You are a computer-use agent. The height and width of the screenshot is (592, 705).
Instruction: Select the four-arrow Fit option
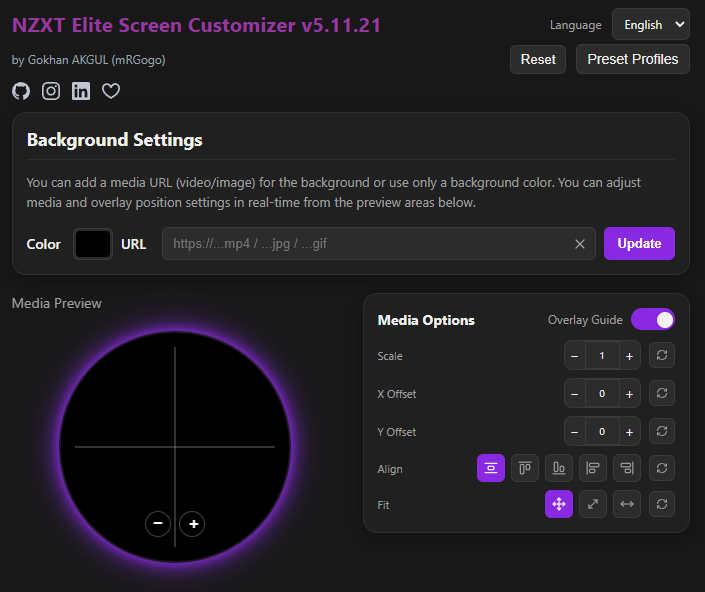(559, 504)
